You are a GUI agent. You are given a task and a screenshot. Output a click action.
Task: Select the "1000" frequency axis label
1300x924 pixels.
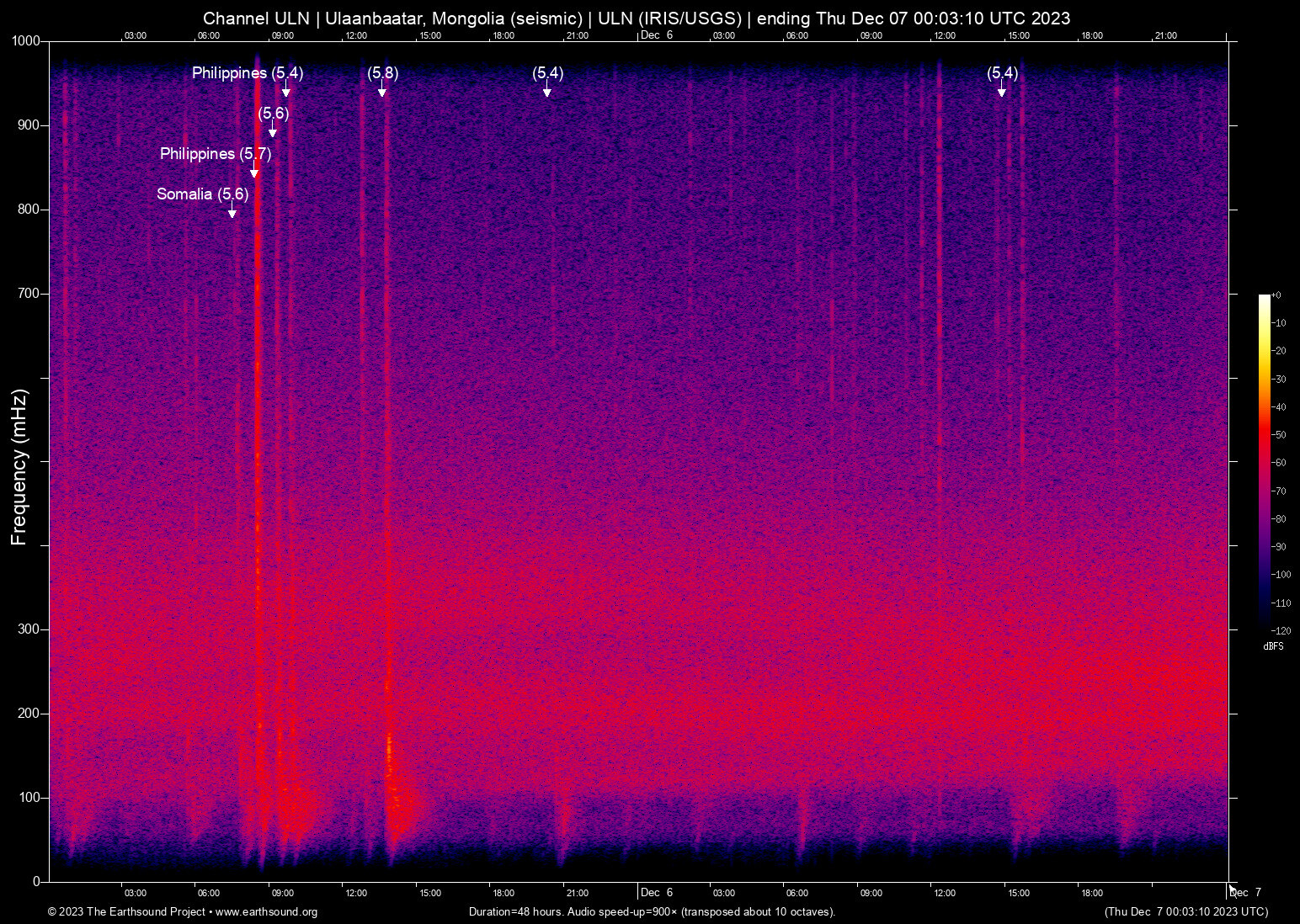pyautogui.click(x=26, y=41)
